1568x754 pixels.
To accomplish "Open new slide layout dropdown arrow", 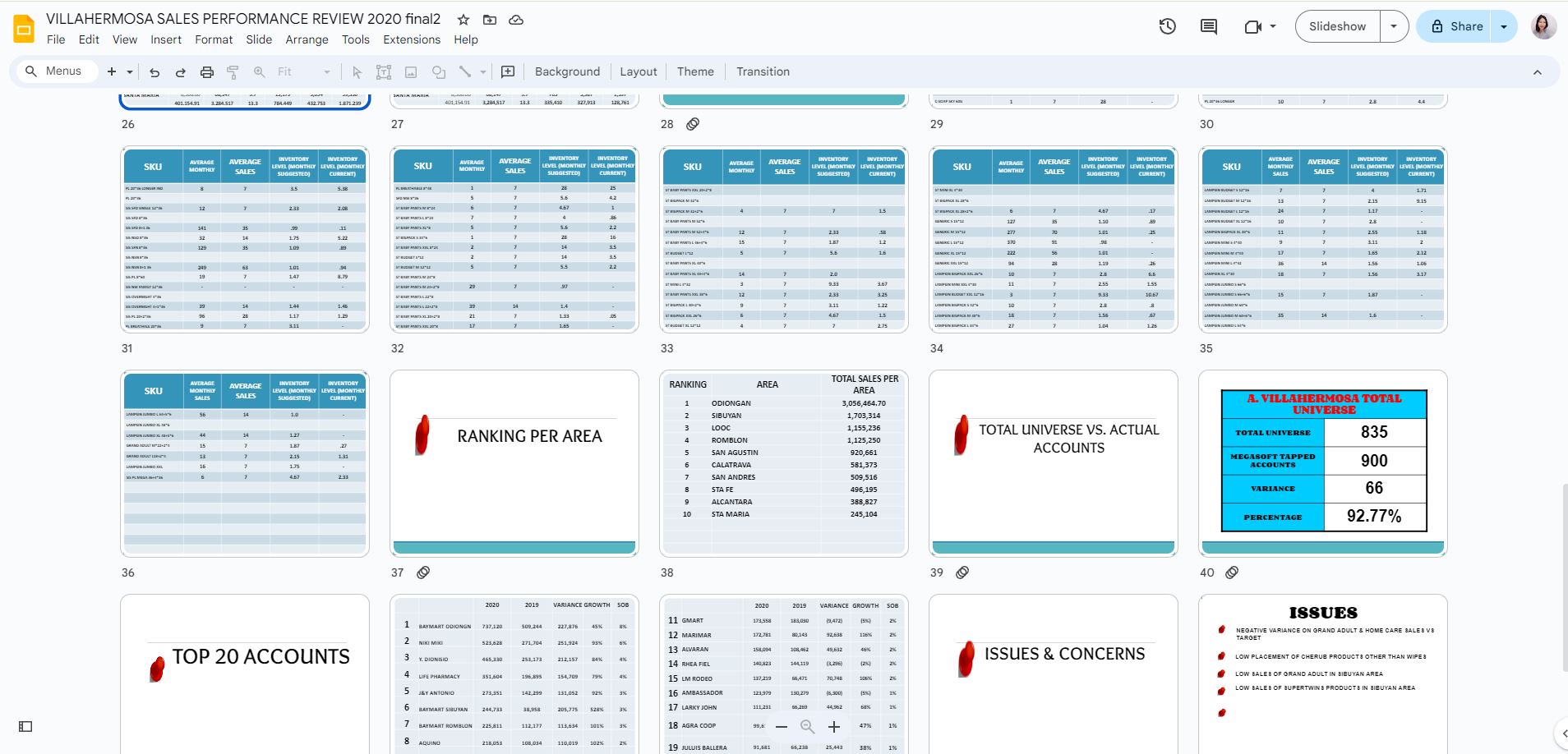I will pyautogui.click(x=130, y=71).
